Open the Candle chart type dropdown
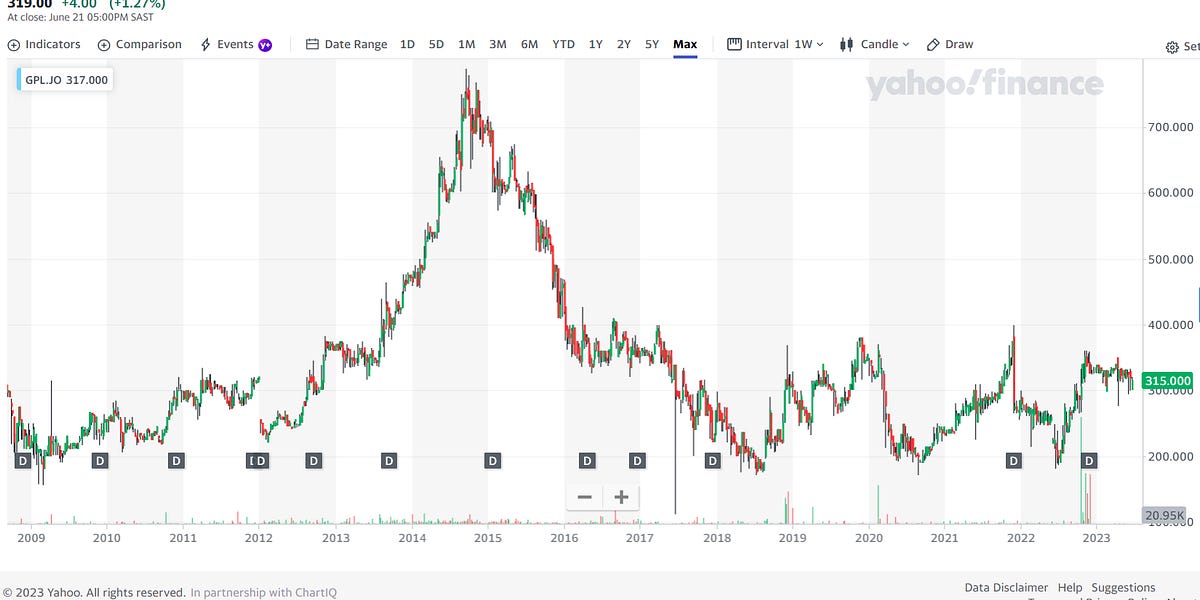 point(874,44)
